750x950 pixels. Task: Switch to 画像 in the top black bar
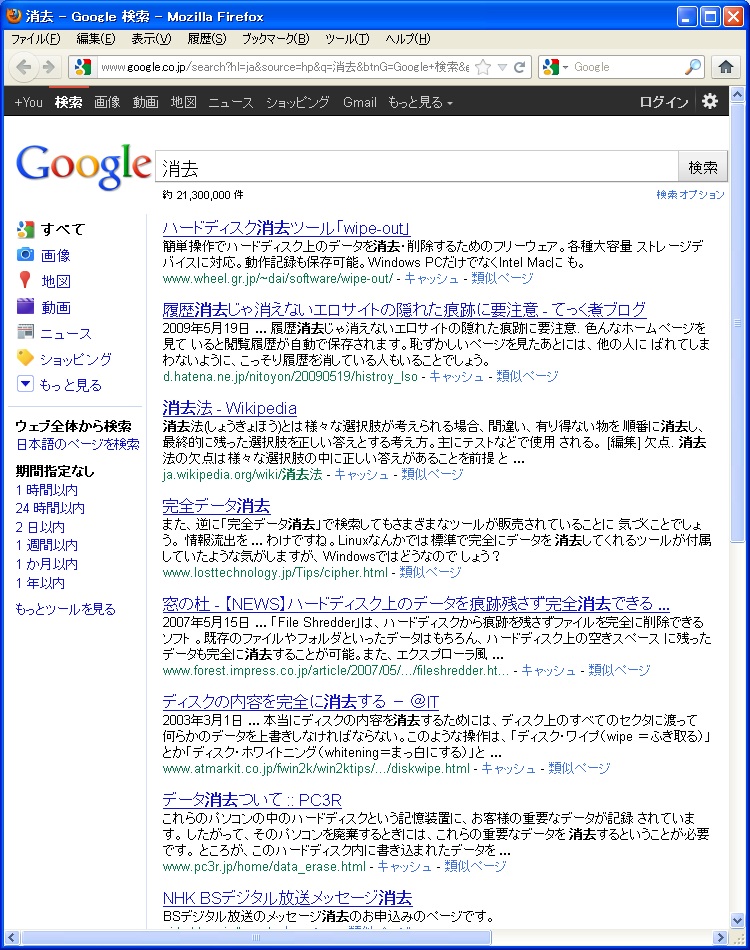coord(107,102)
